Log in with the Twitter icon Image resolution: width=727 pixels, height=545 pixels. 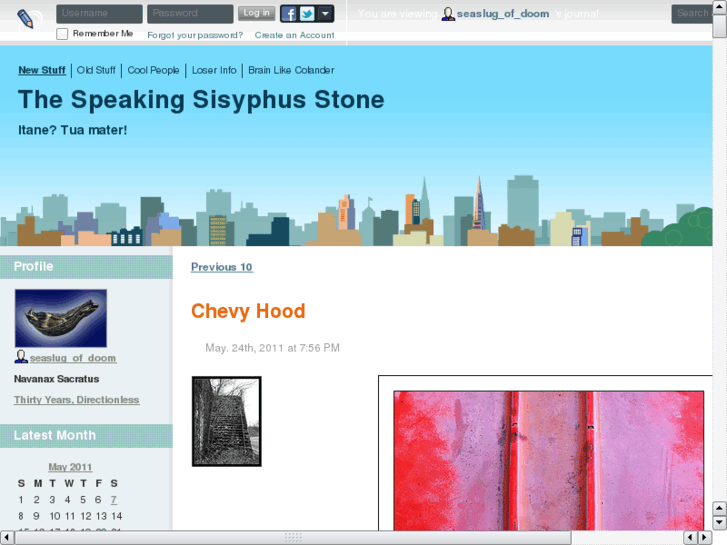click(x=307, y=14)
